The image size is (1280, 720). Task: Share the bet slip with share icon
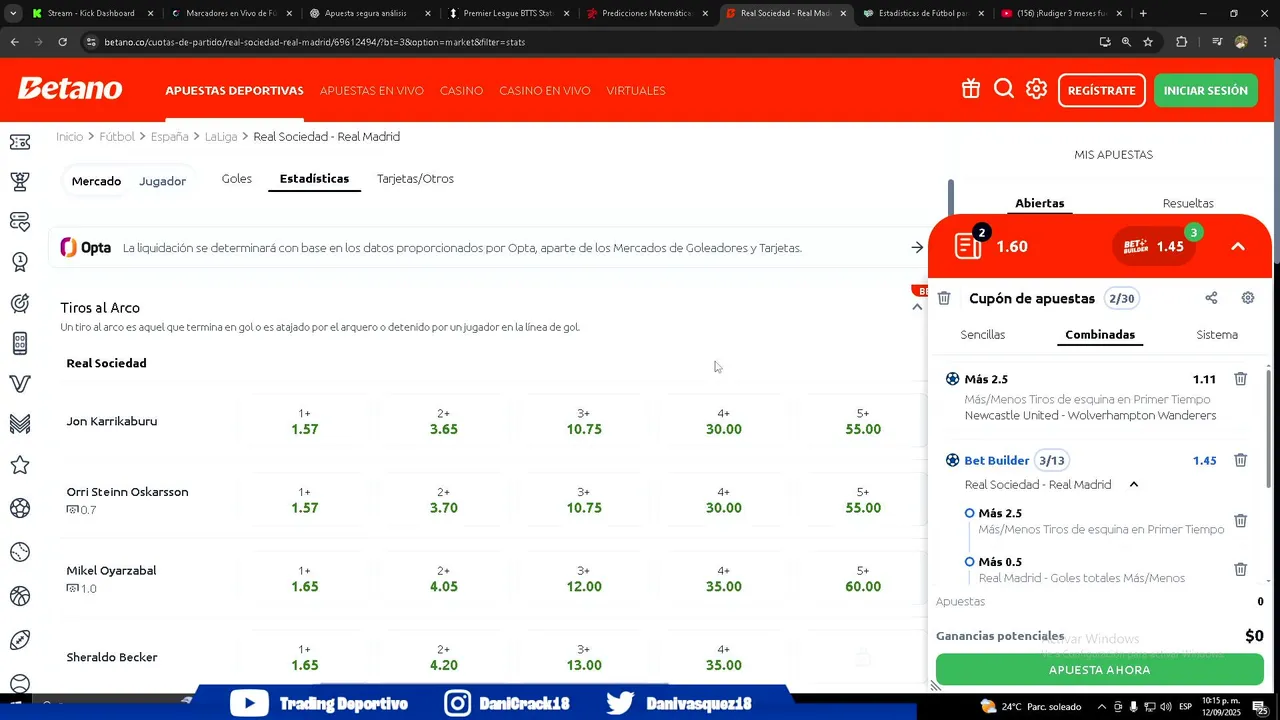1211,298
